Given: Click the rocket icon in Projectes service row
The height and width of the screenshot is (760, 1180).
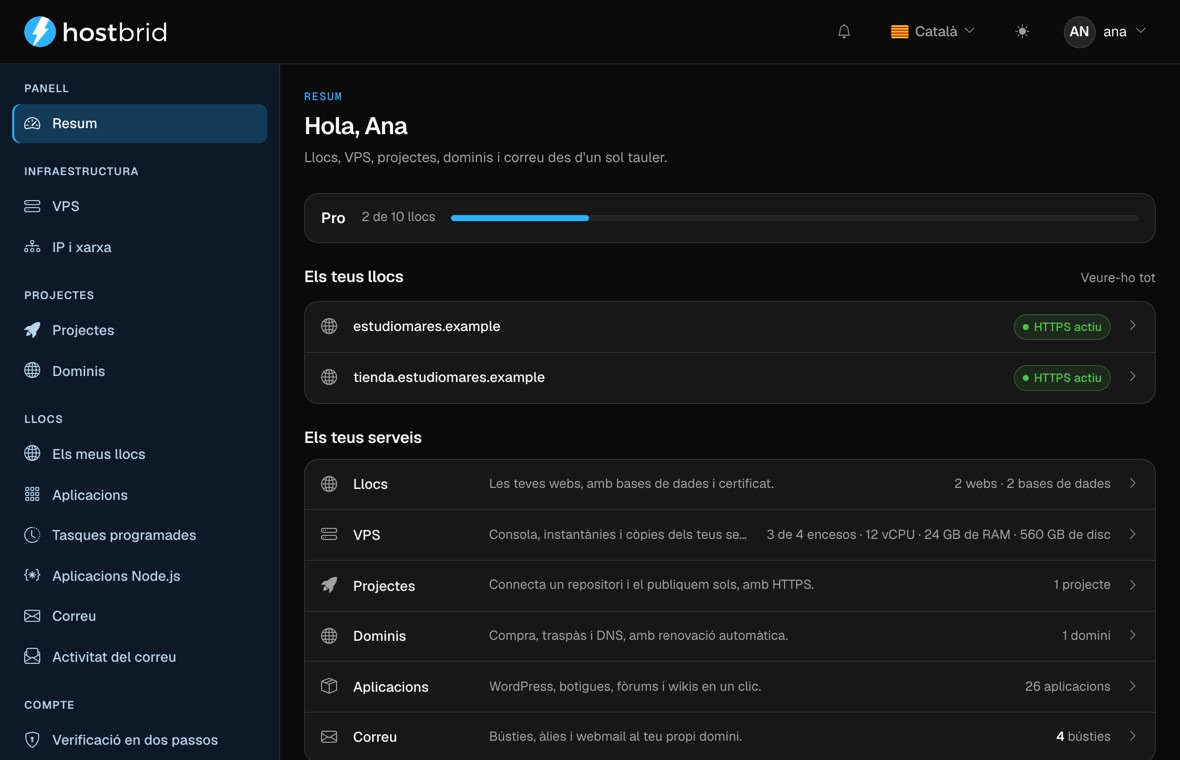Looking at the screenshot, I should (x=329, y=585).
